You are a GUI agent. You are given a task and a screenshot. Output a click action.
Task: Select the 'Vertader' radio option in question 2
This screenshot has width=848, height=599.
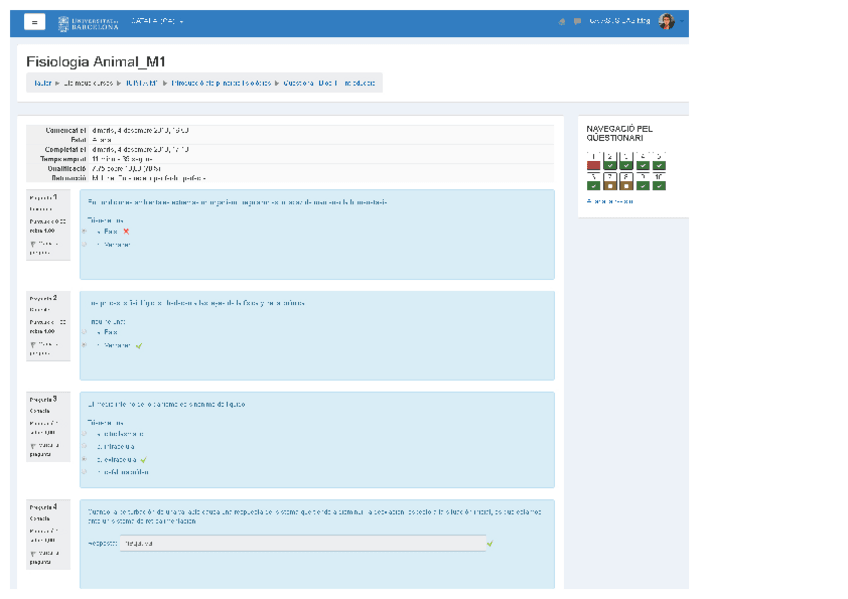(85, 345)
